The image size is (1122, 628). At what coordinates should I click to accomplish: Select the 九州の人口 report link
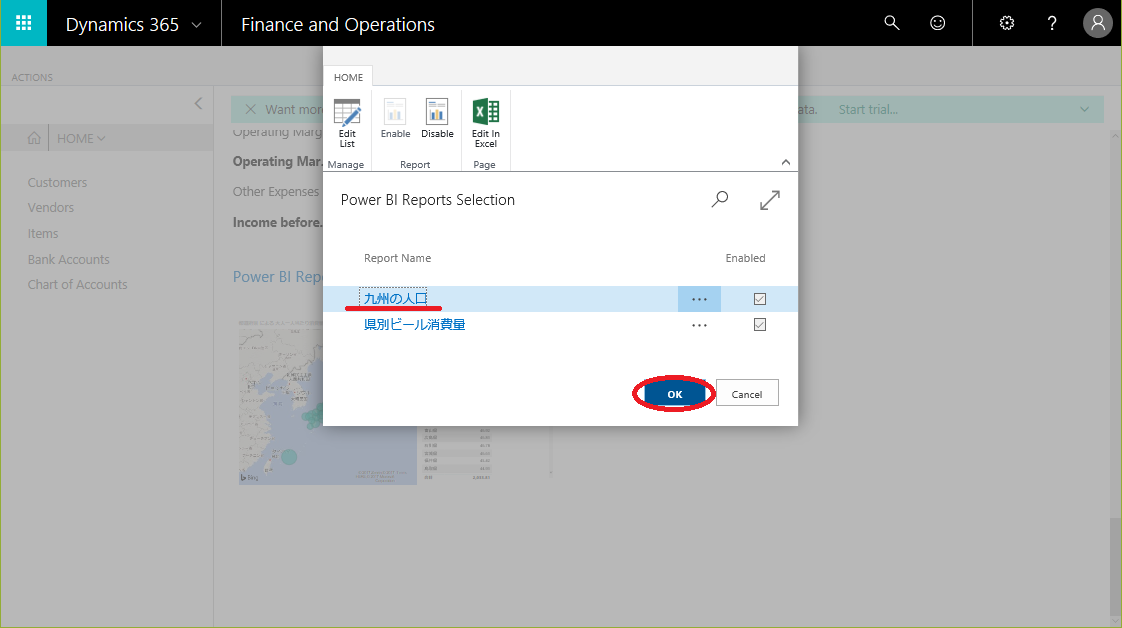395,298
